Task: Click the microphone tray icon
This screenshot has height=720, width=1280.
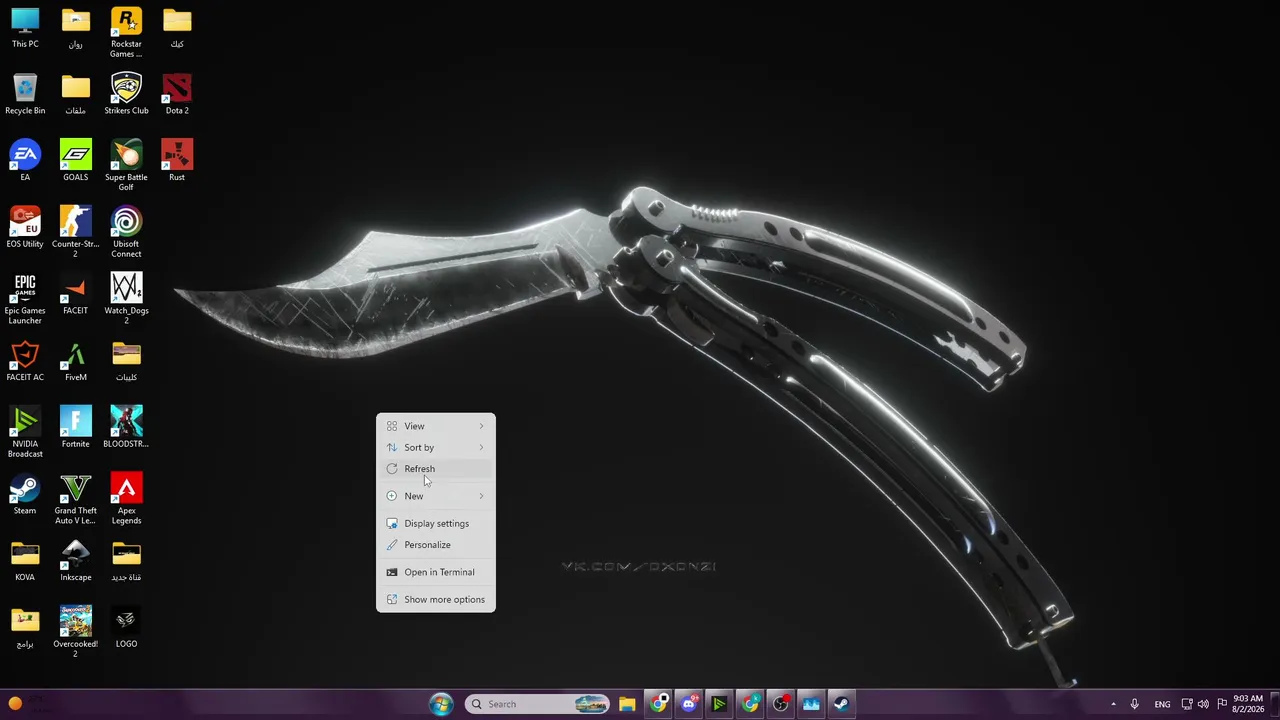Action: point(1134,704)
